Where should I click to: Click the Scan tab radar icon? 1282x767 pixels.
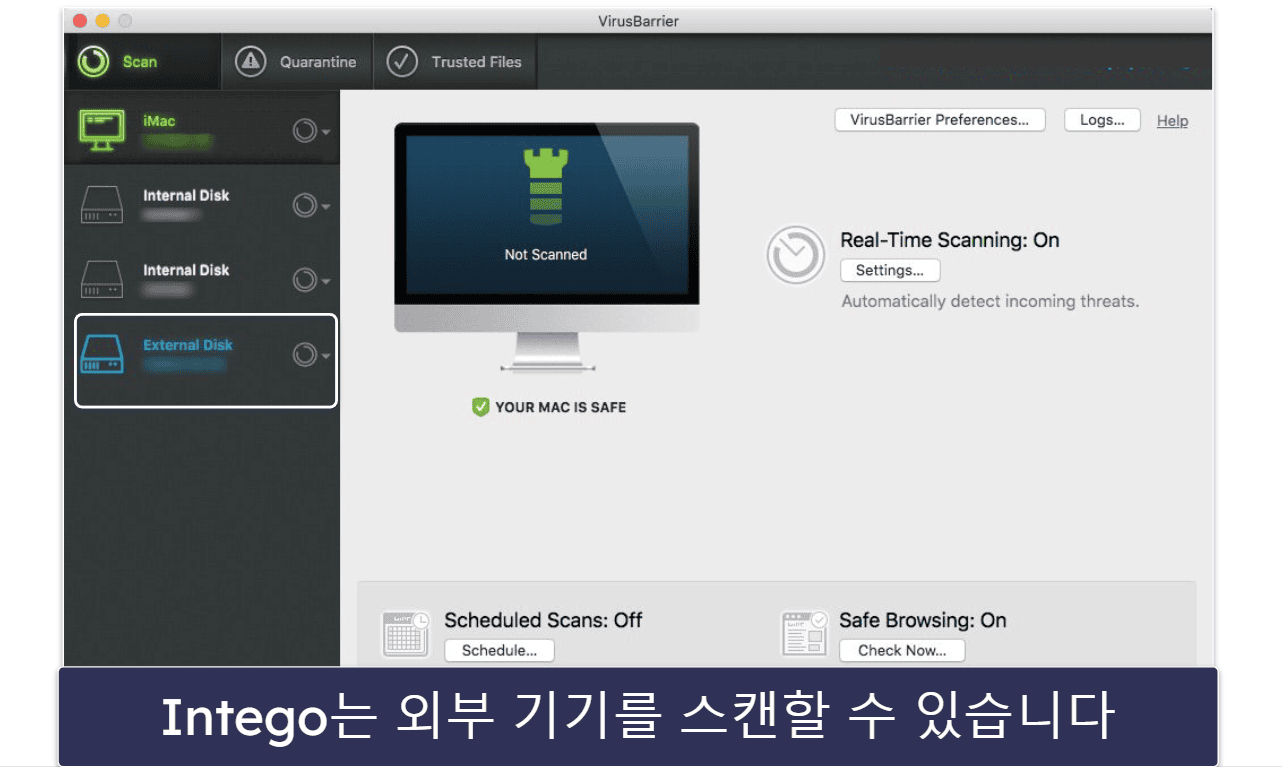point(93,62)
